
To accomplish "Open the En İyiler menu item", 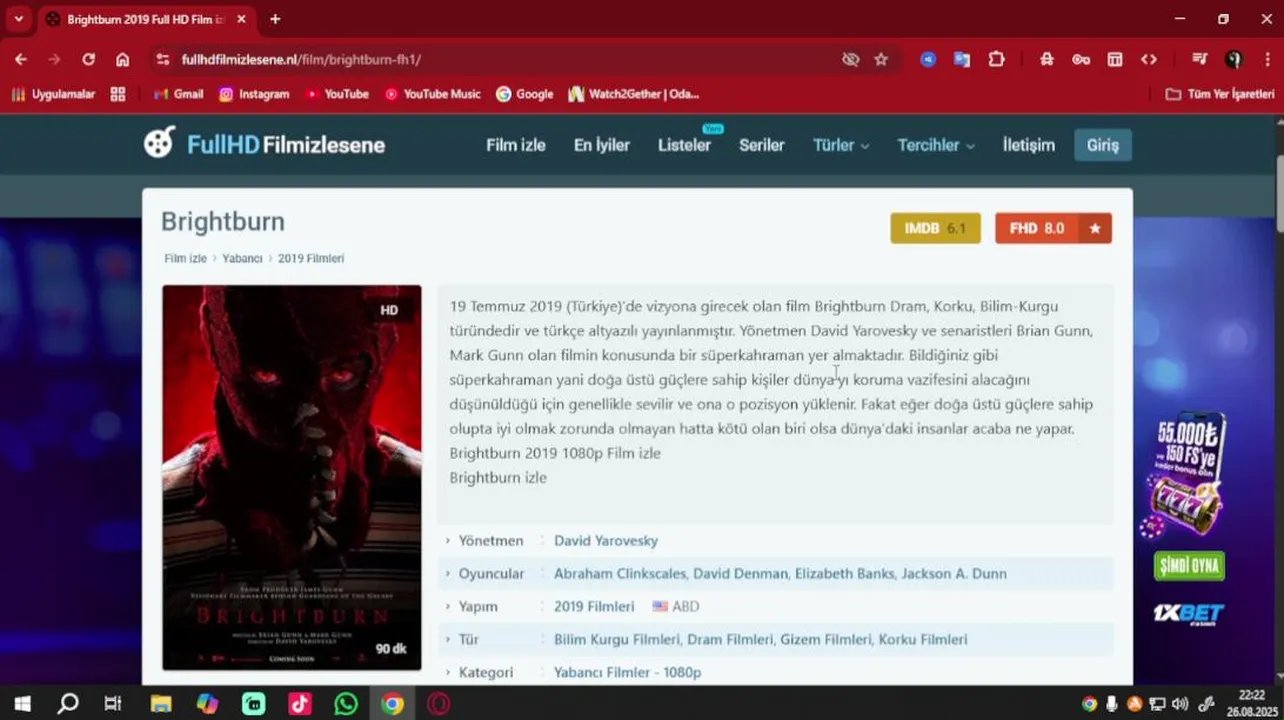I will point(602,145).
